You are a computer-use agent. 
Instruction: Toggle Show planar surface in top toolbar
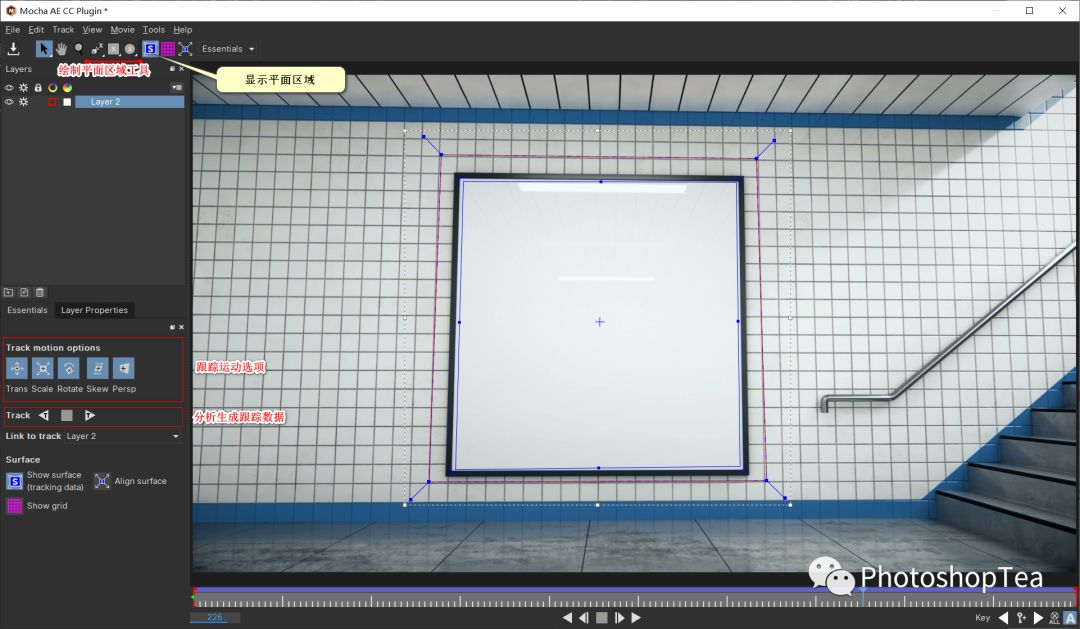(150, 49)
